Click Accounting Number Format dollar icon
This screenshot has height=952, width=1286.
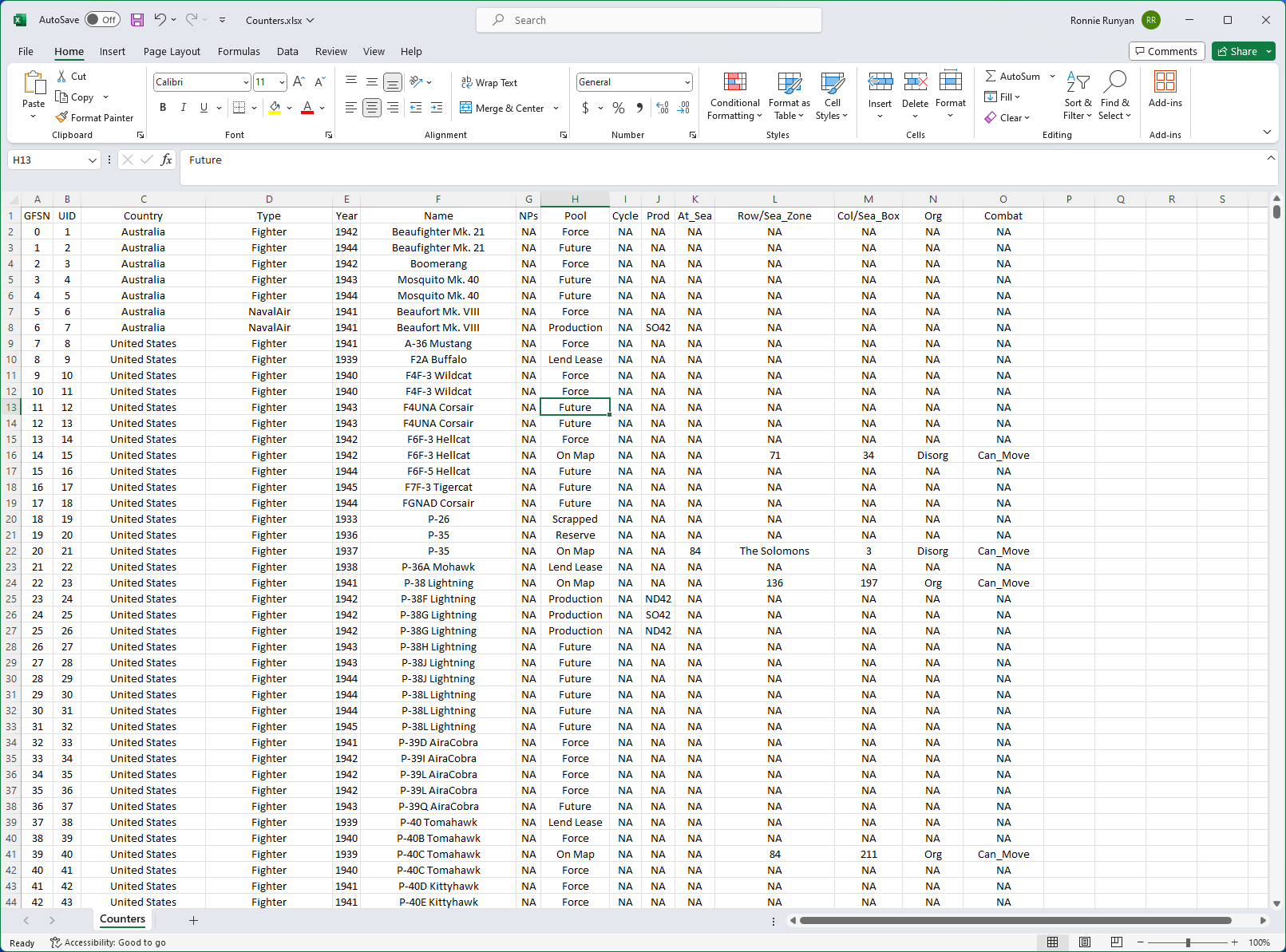tap(585, 107)
